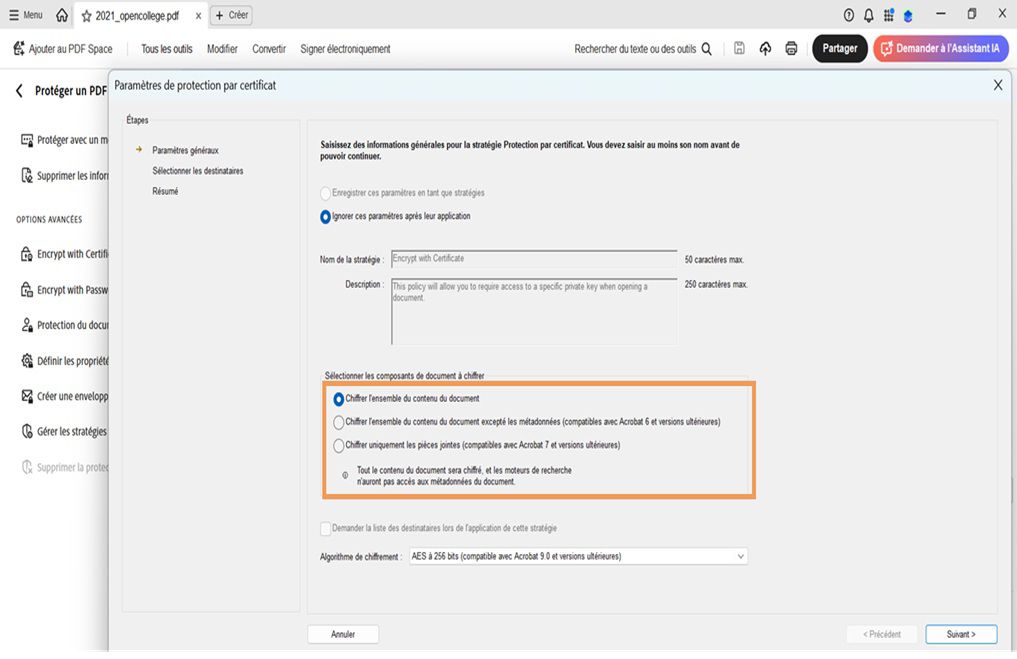This screenshot has width=1017, height=659.
Task: Star the 2021_opencollege.pdf tab
Action: point(86,16)
